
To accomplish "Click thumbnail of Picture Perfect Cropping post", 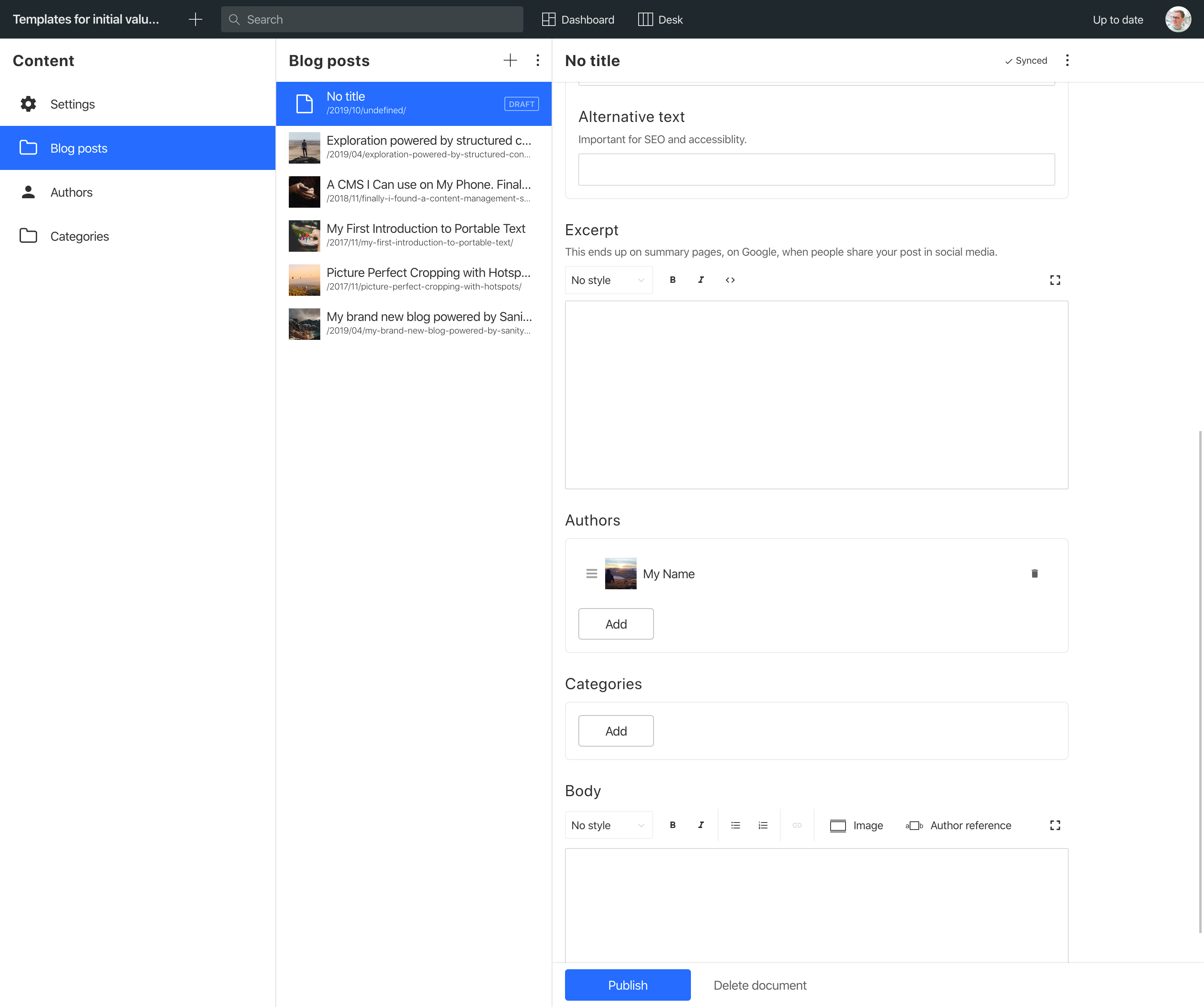I will coord(305,280).
